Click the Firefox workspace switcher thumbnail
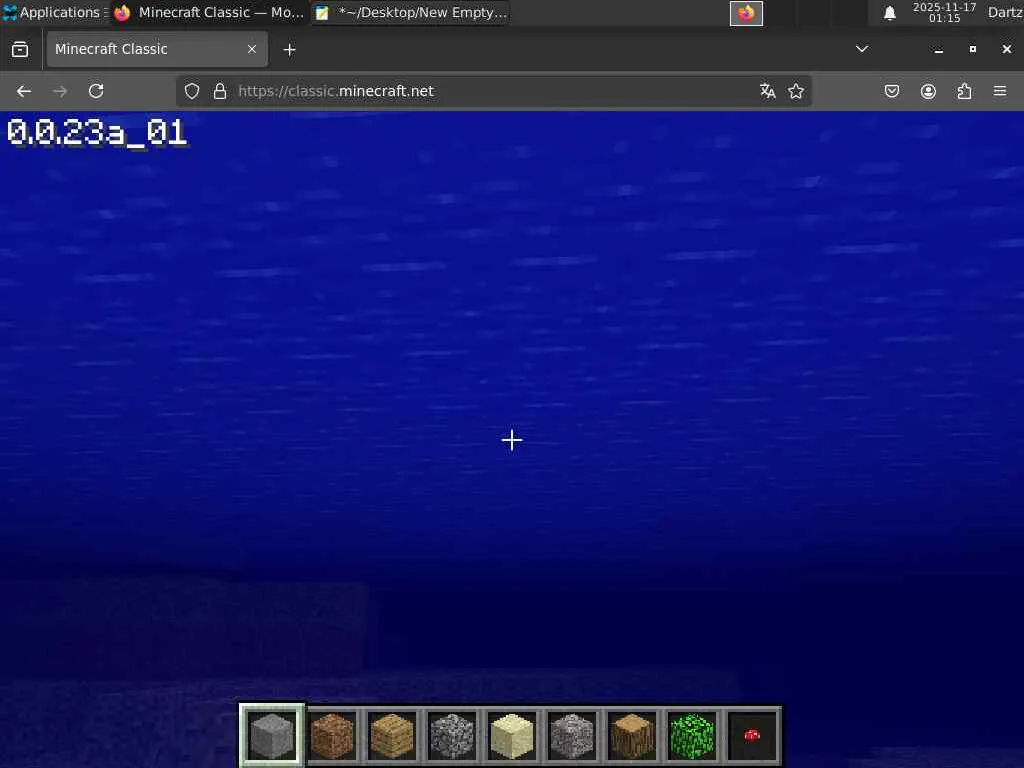The image size is (1024, 768). (746, 13)
